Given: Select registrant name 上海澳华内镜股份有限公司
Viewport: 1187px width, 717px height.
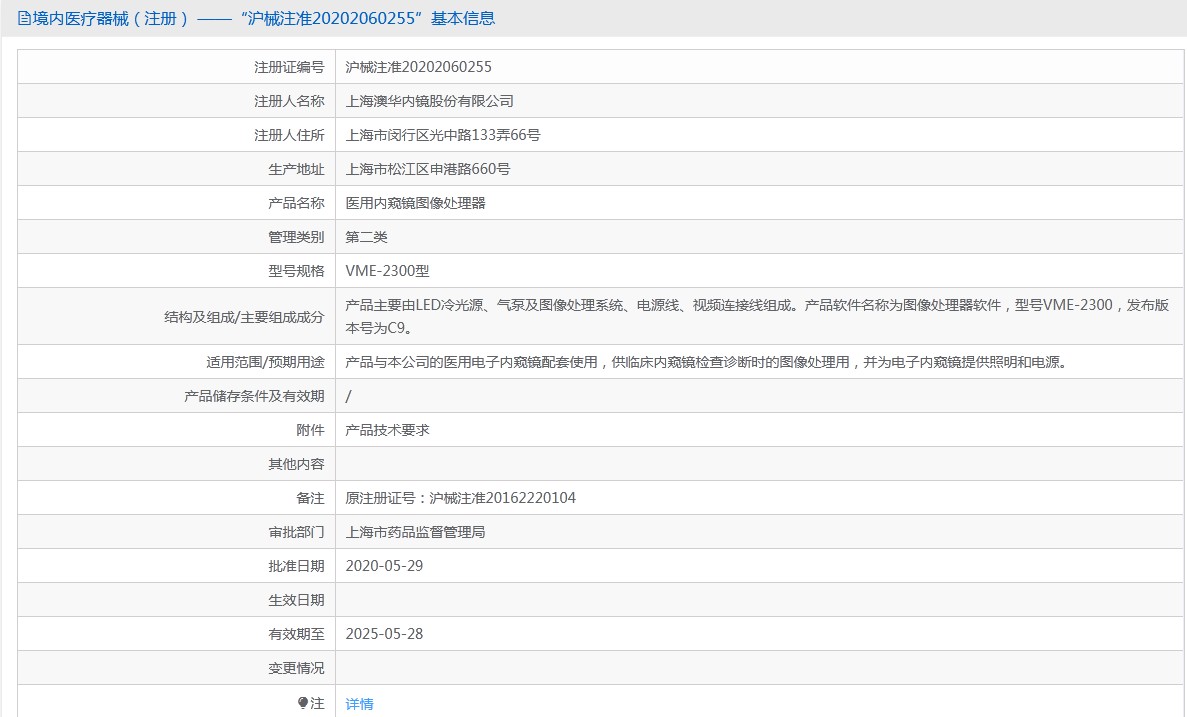Looking at the screenshot, I should pyautogui.click(x=429, y=101).
